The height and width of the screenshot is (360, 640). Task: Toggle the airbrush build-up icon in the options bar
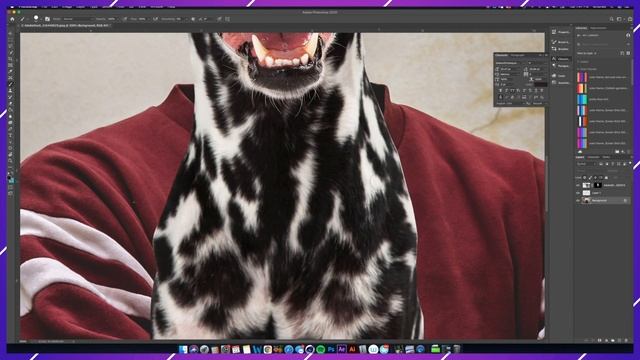click(156, 19)
